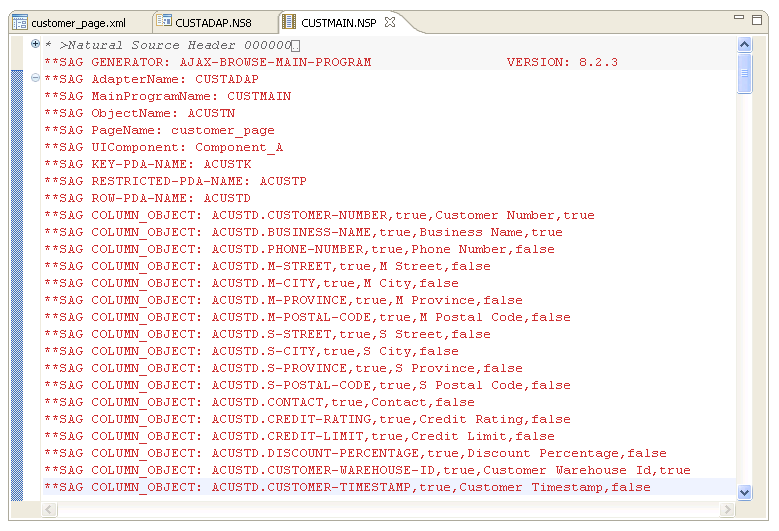The width and height of the screenshot is (779, 531).
Task: Click the PageName customer_page line
Action: click(159, 130)
